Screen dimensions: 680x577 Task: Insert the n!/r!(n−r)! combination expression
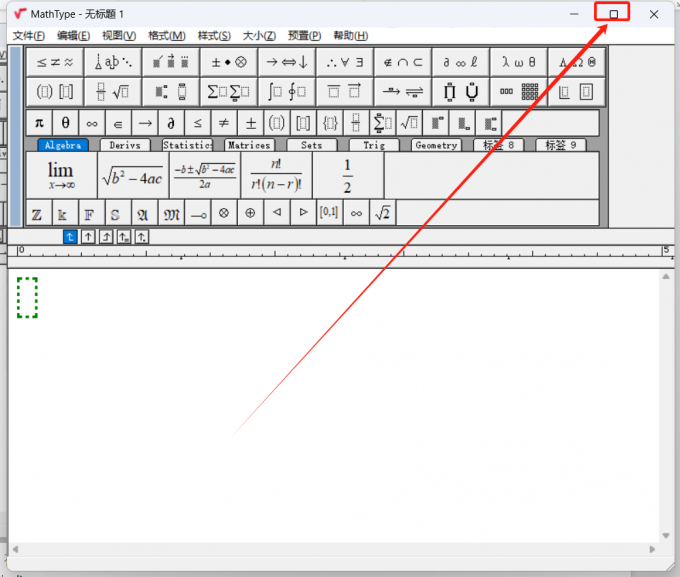[276, 175]
